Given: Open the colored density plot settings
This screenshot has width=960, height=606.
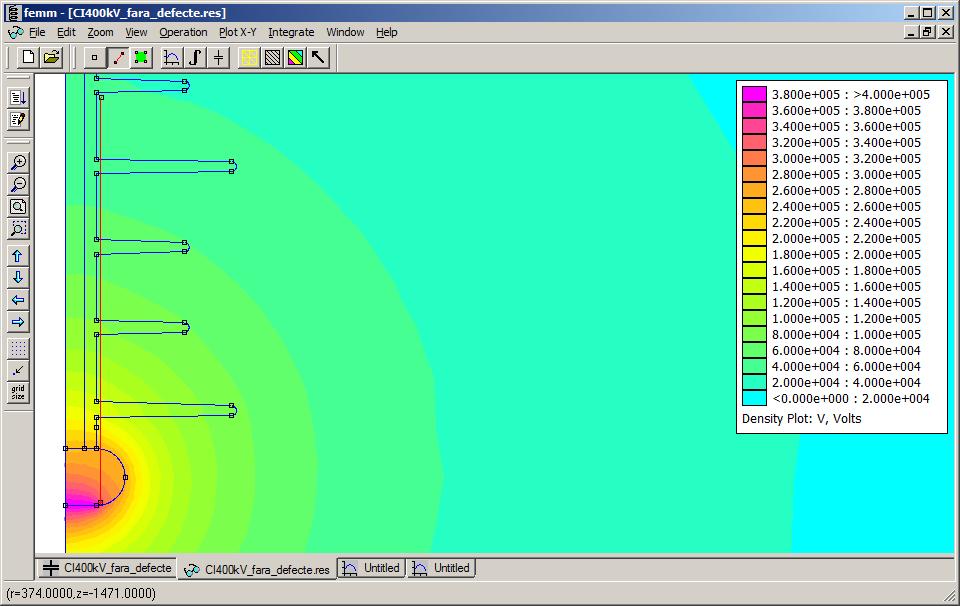Looking at the screenshot, I should click(296, 58).
